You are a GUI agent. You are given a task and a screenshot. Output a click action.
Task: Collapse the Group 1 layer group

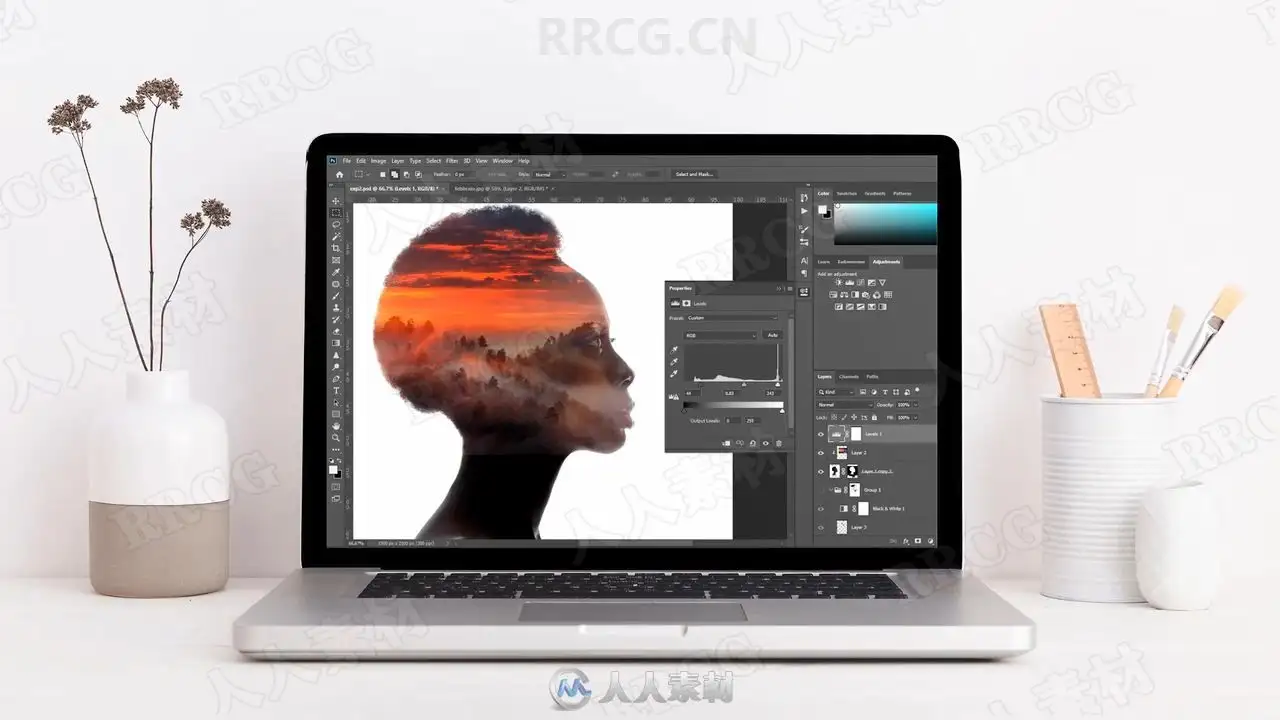coord(830,490)
